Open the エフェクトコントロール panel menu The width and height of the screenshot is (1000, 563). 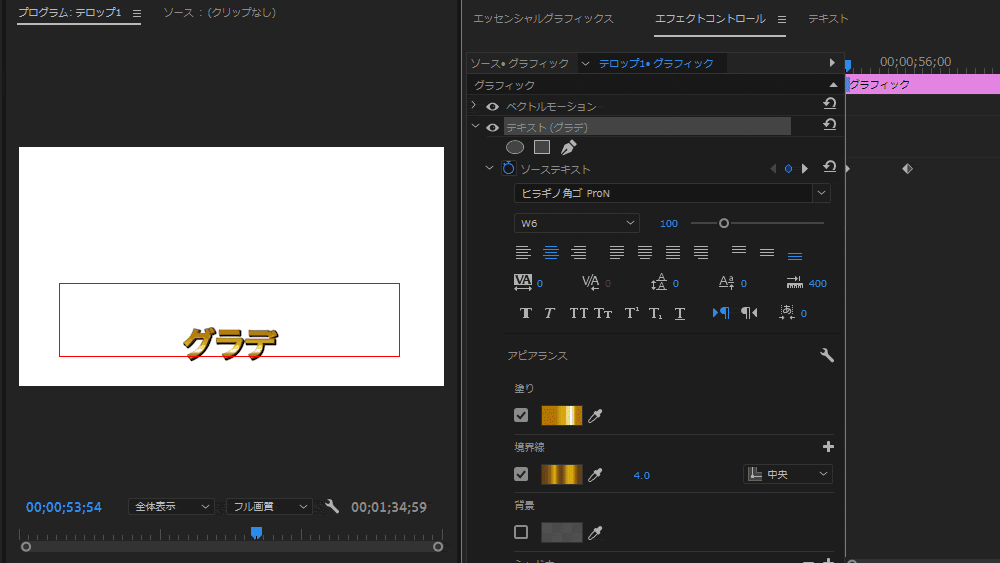pyautogui.click(x=782, y=20)
